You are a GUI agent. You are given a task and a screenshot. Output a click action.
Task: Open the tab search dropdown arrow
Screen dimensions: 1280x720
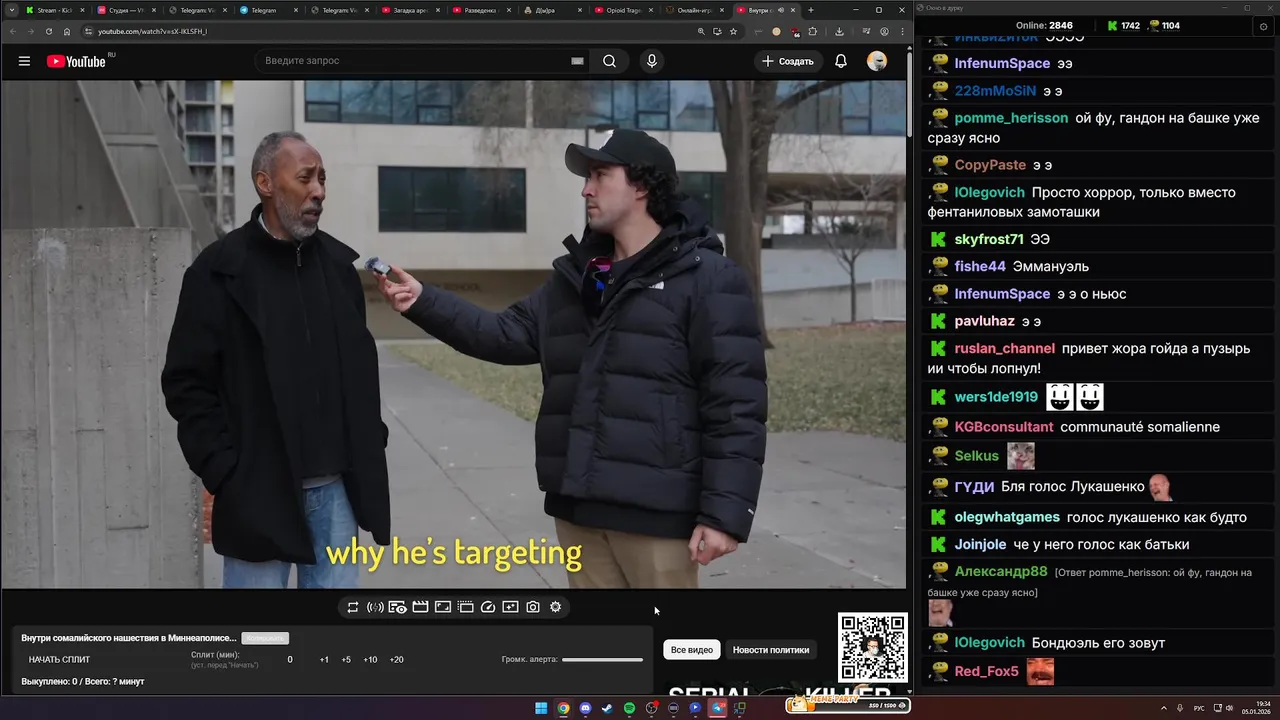pyautogui.click(x=11, y=10)
